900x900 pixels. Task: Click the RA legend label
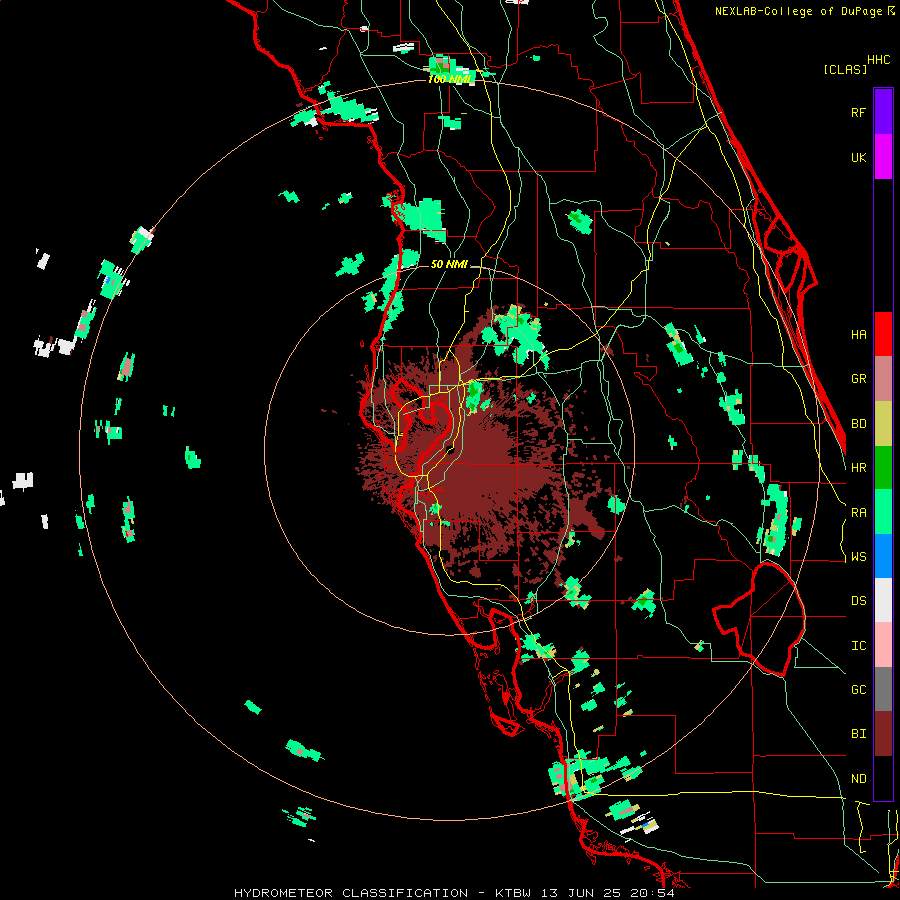point(858,512)
